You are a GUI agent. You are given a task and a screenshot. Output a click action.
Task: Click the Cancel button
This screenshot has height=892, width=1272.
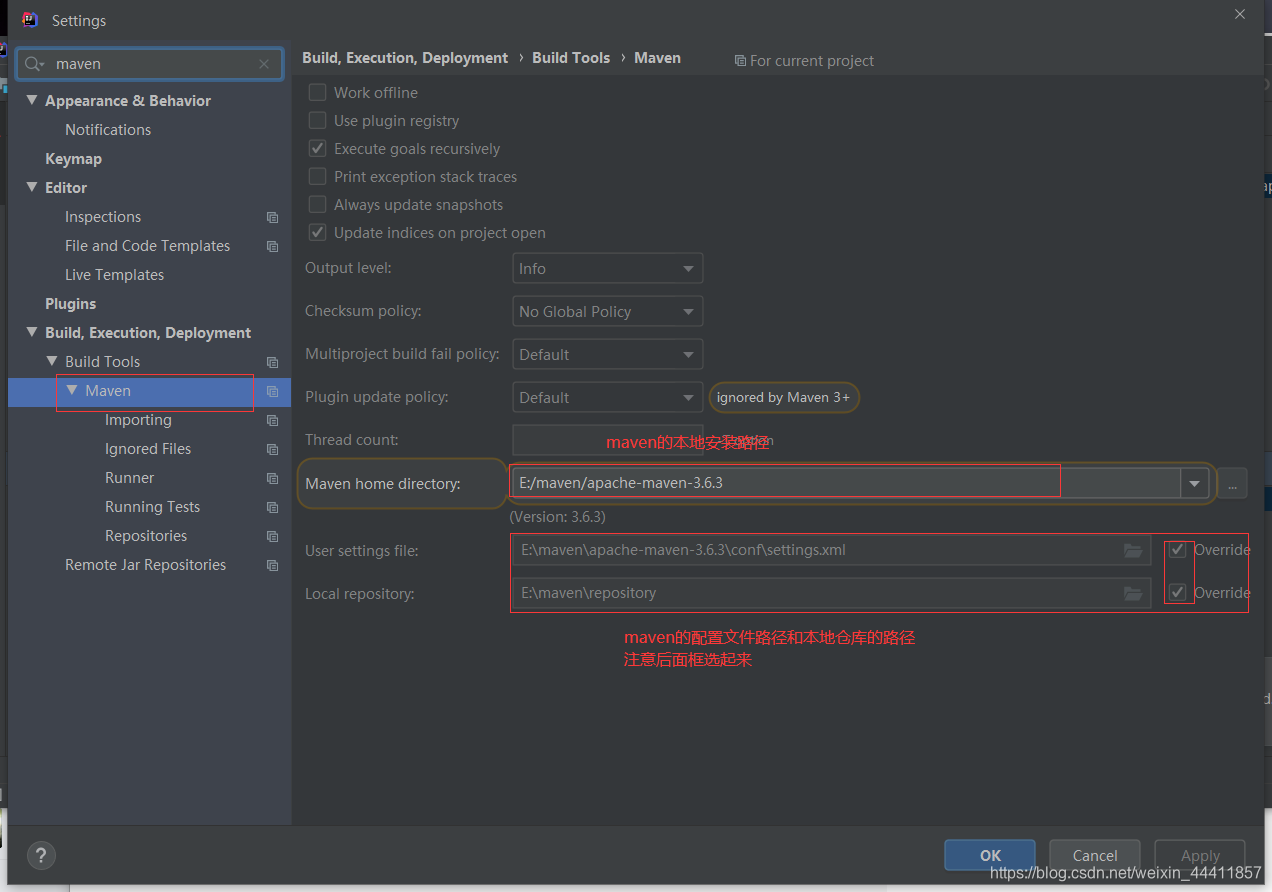(x=1095, y=855)
